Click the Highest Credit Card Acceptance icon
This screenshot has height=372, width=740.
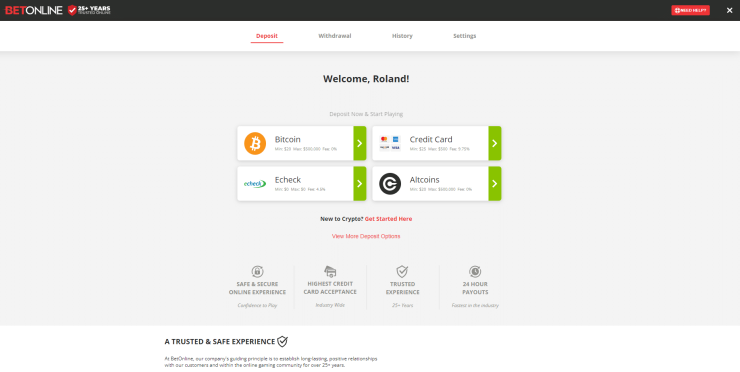330,271
